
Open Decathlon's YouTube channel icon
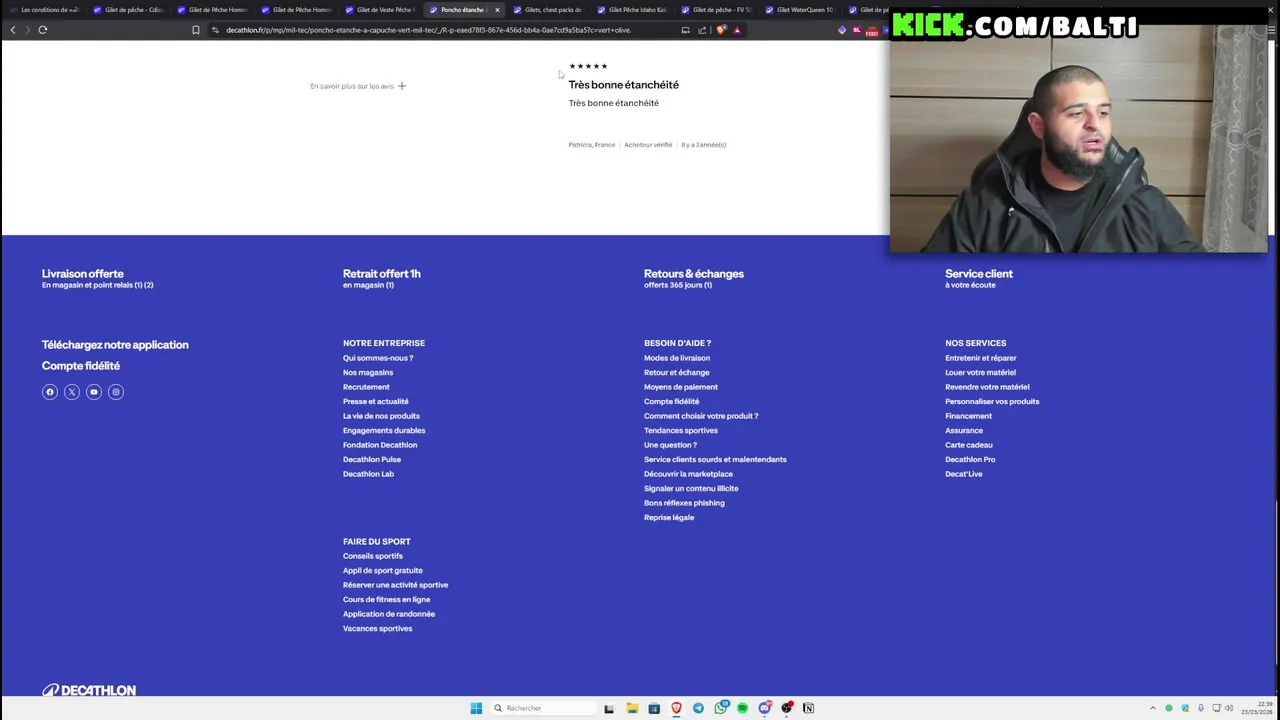click(94, 392)
